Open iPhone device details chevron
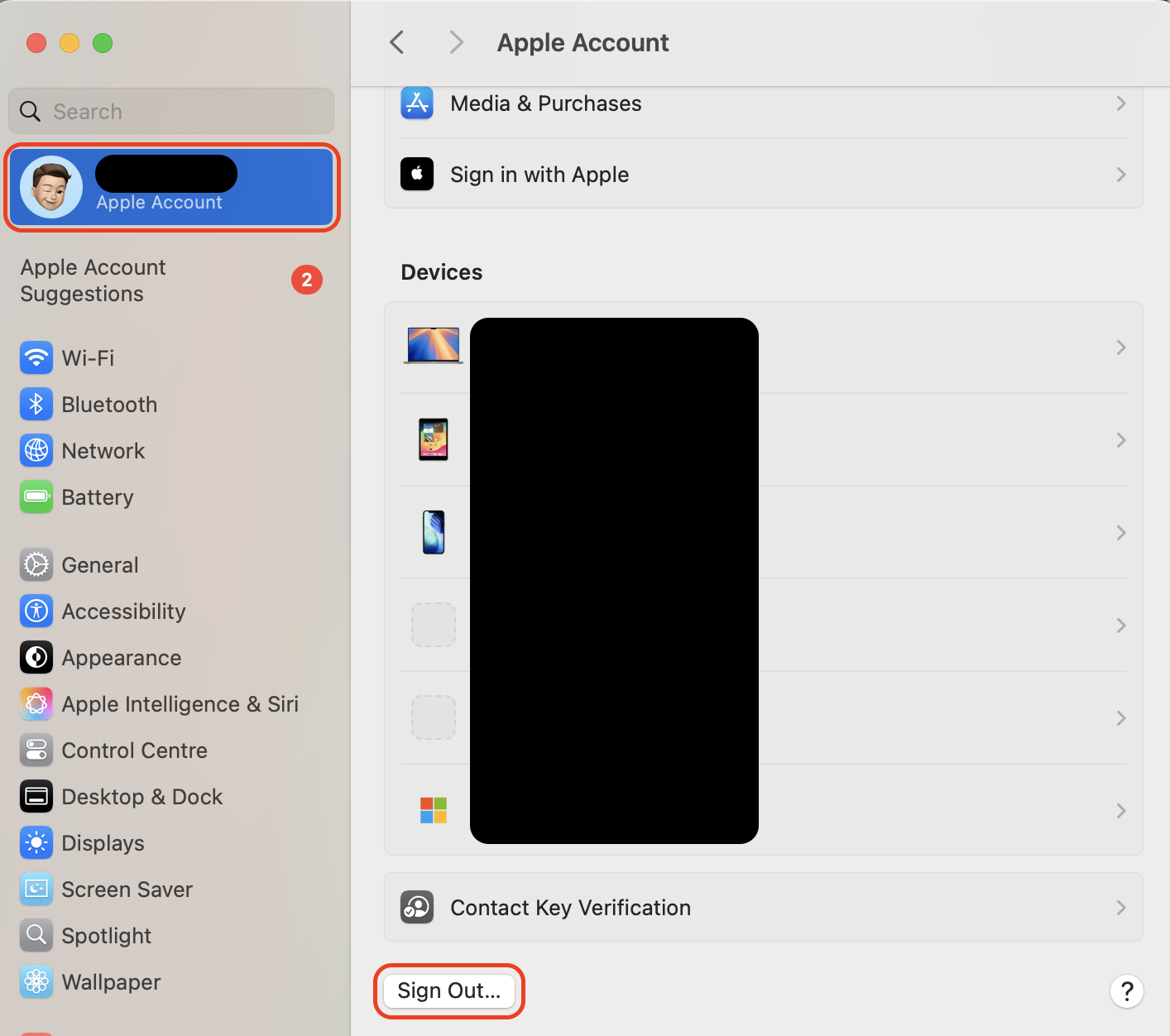Screen dimensions: 1170x1036 1121,533
